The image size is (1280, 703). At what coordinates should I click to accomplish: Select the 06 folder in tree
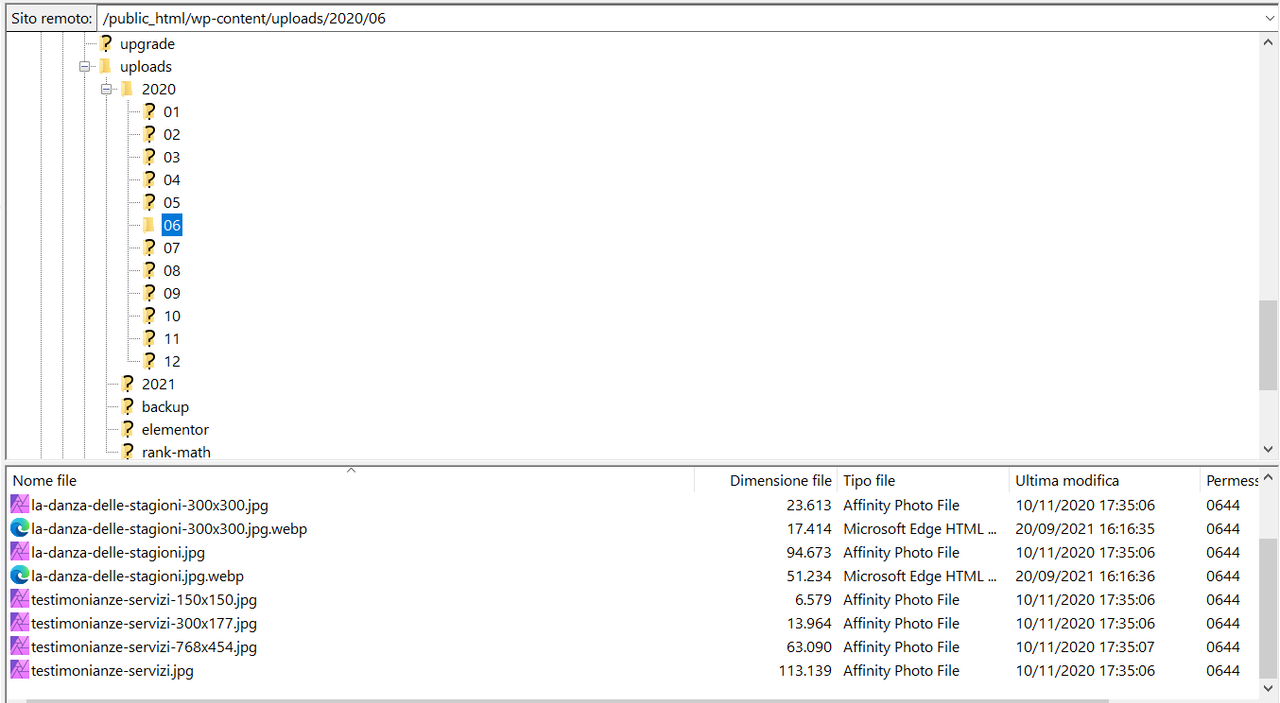(172, 225)
